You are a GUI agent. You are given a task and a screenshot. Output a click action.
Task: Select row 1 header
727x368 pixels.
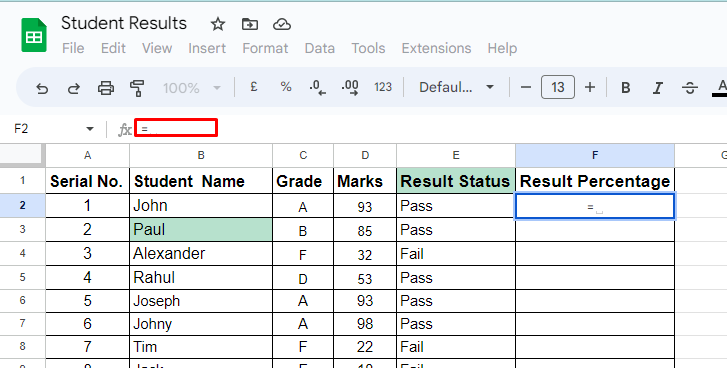[x=22, y=180]
